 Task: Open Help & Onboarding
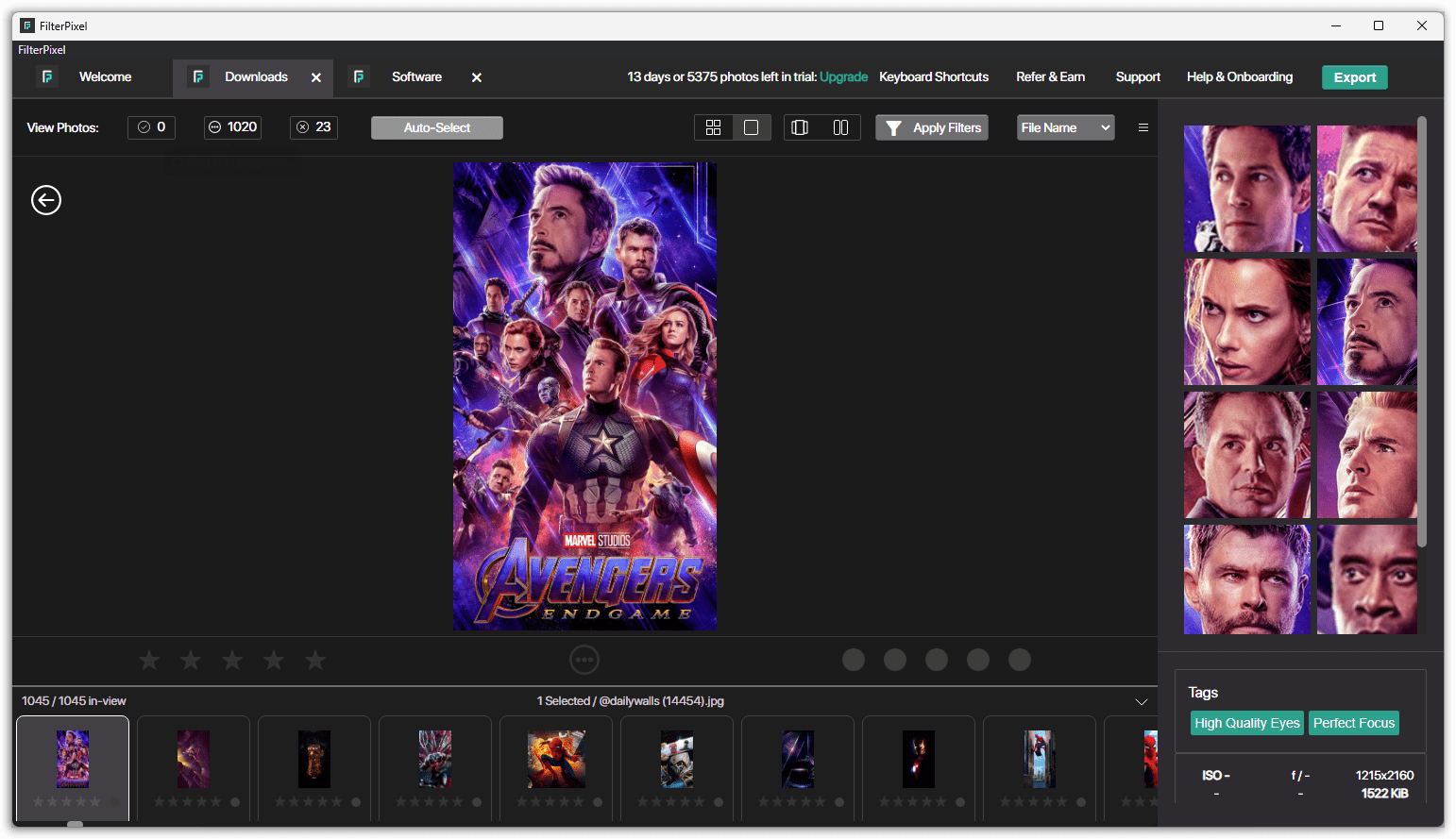pyautogui.click(x=1240, y=77)
